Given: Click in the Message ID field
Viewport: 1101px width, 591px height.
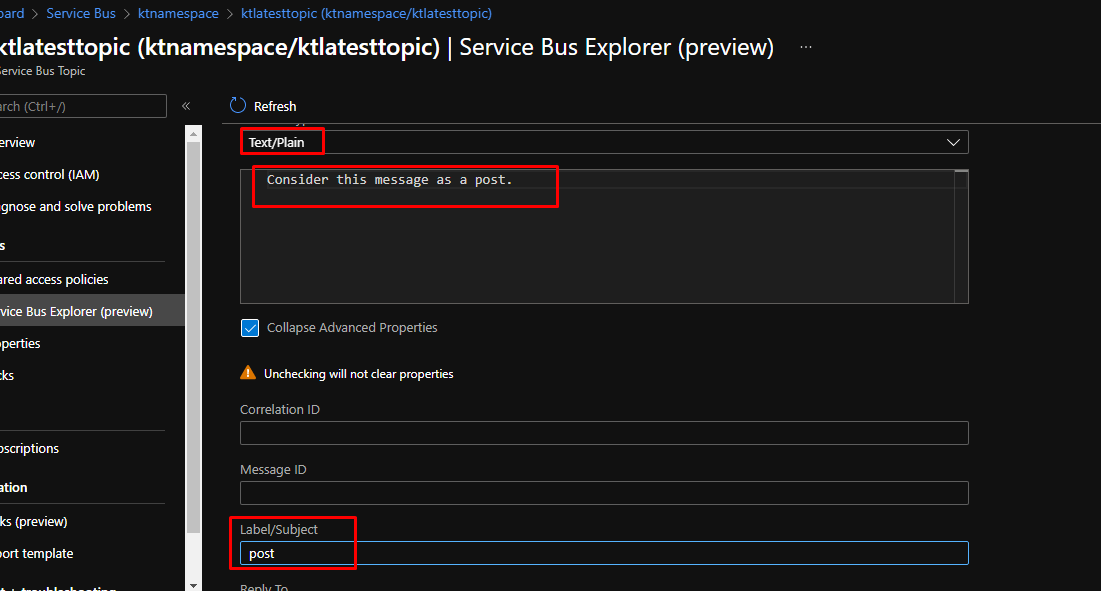Looking at the screenshot, I should [604, 493].
